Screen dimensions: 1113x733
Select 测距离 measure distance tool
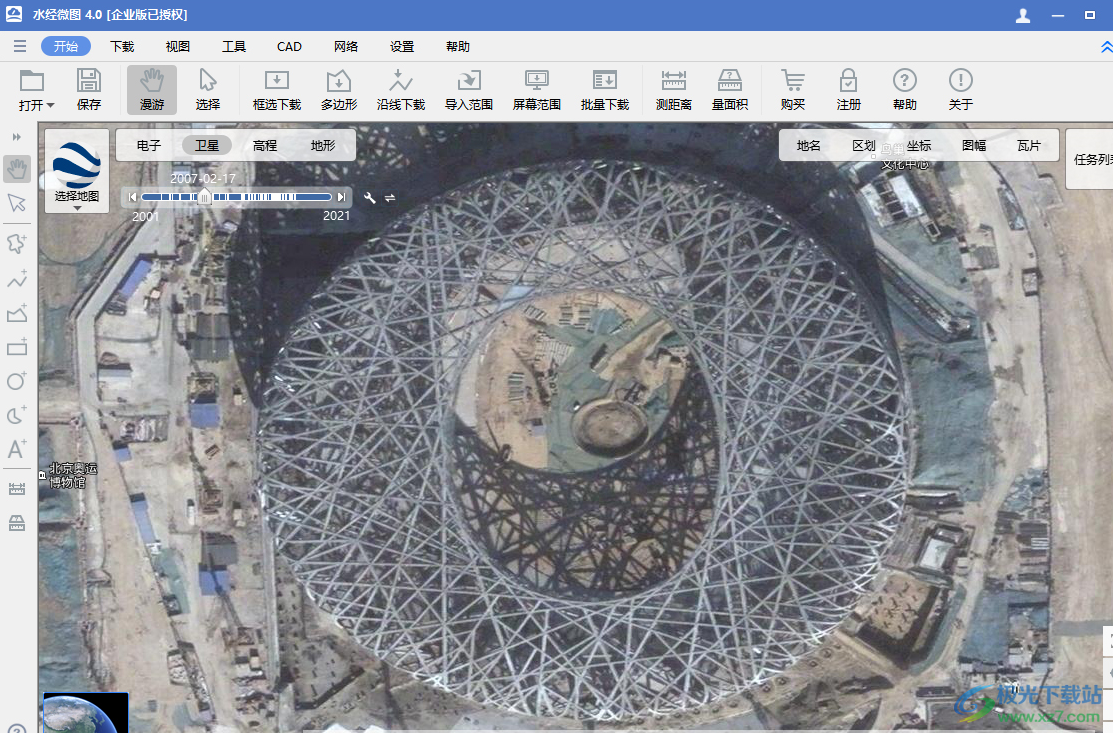click(674, 89)
